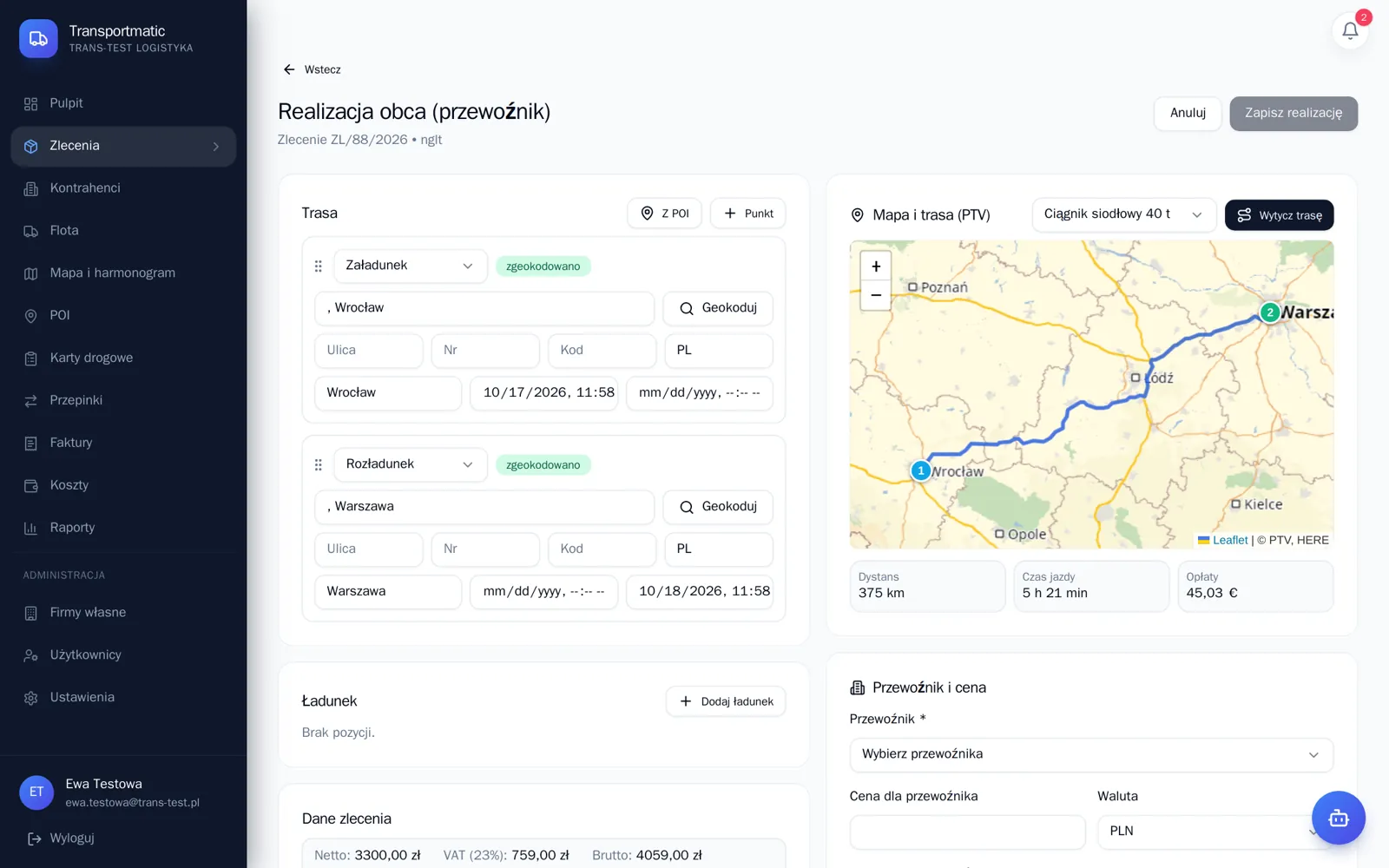
Task: Click the Ulica field of Załadunek stop
Action: click(x=369, y=351)
